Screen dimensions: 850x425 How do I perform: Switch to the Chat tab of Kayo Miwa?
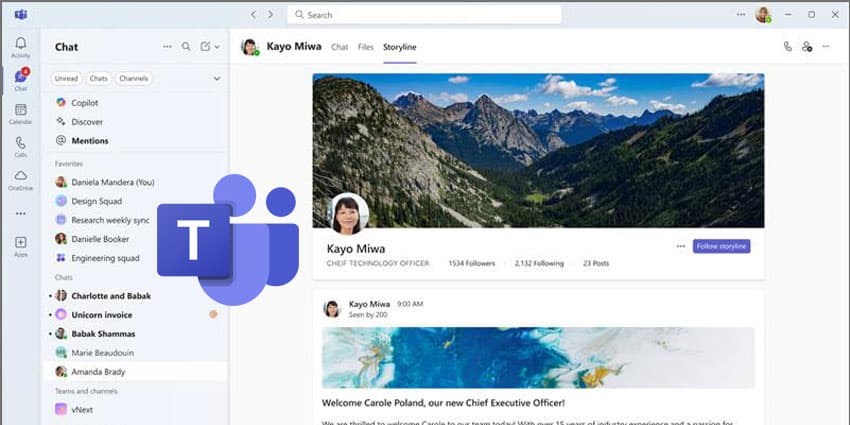pyautogui.click(x=339, y=47)
